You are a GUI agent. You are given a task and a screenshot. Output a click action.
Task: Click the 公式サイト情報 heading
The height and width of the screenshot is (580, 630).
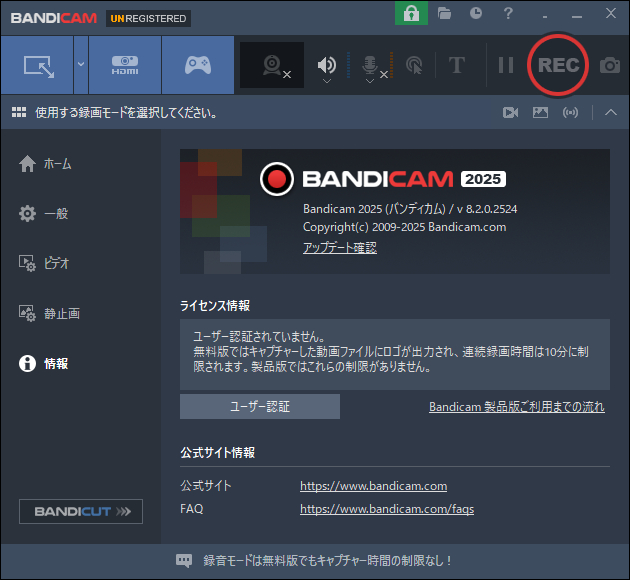point(217,453)
